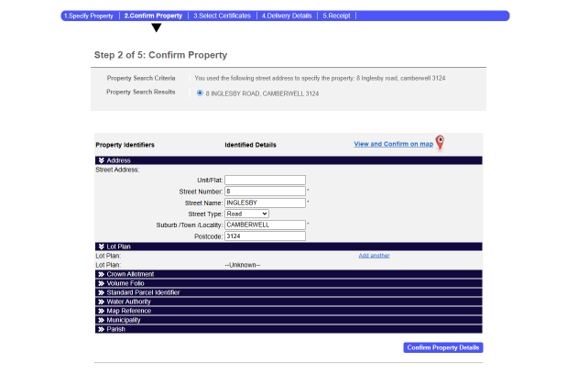567x373 pixels.
Task: Collapse the Address section
Action: (289, 160)
